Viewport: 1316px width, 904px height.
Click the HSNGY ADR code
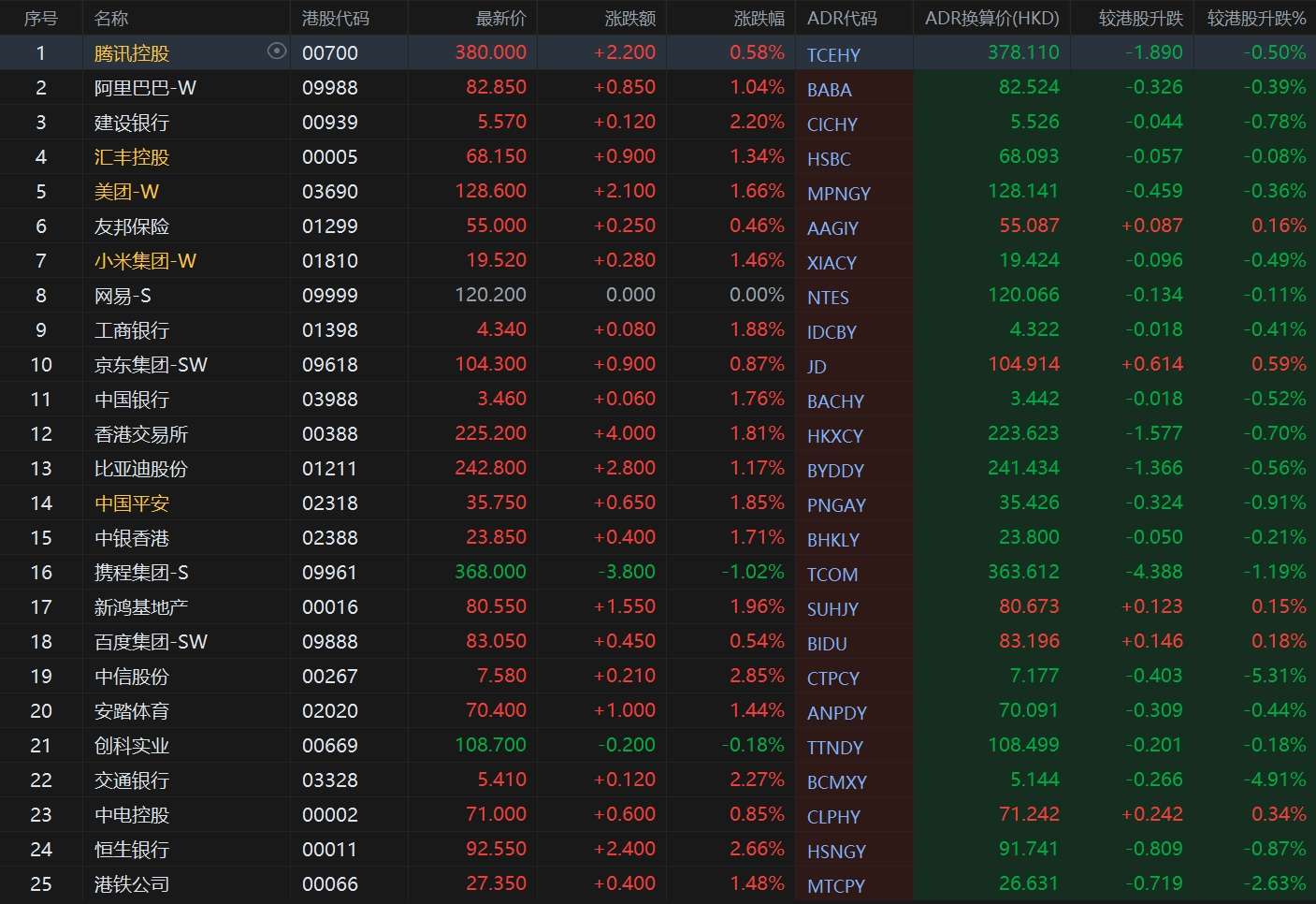click(836, 852)
